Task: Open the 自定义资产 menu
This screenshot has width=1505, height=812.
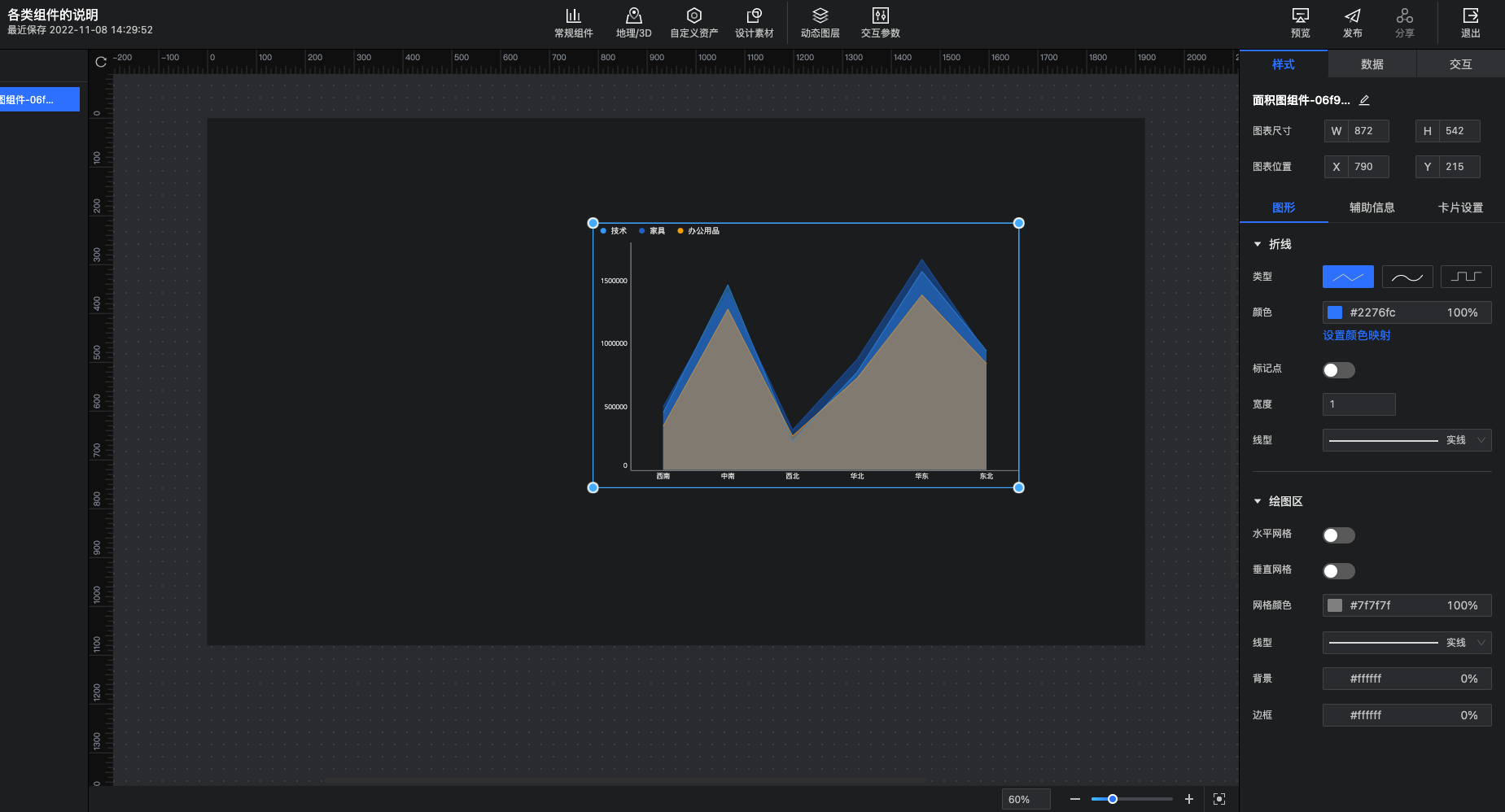Action: [x=693, y=23]
